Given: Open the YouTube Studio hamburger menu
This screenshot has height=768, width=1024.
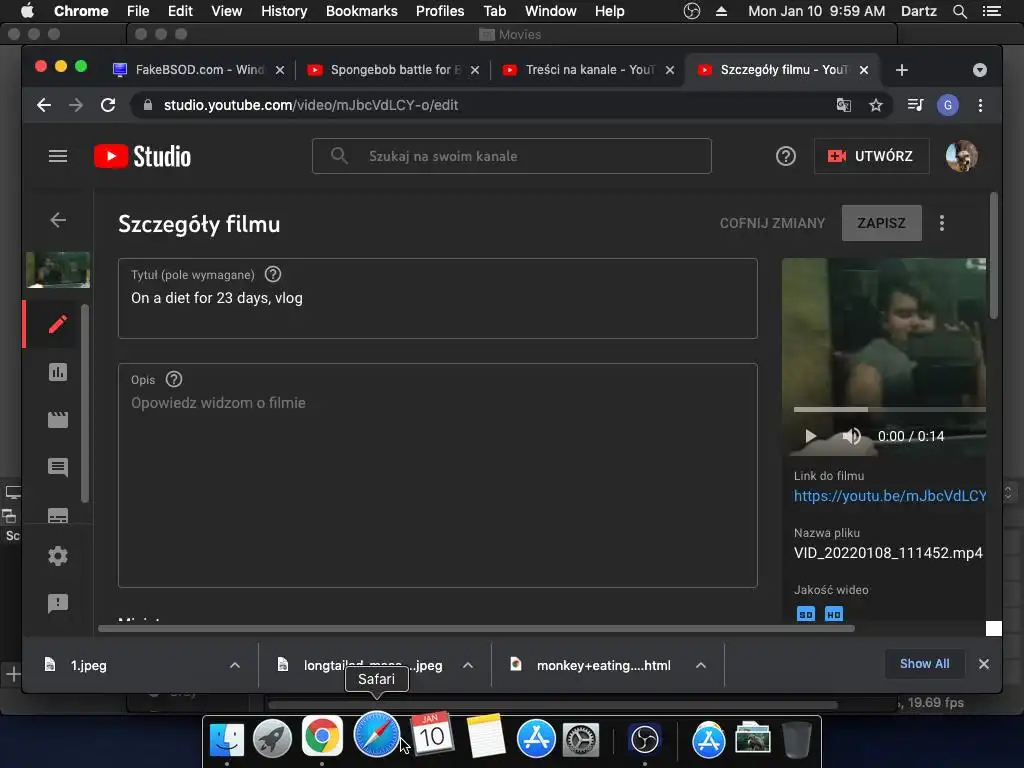Looking at the screenshot, I should (57, 156).
